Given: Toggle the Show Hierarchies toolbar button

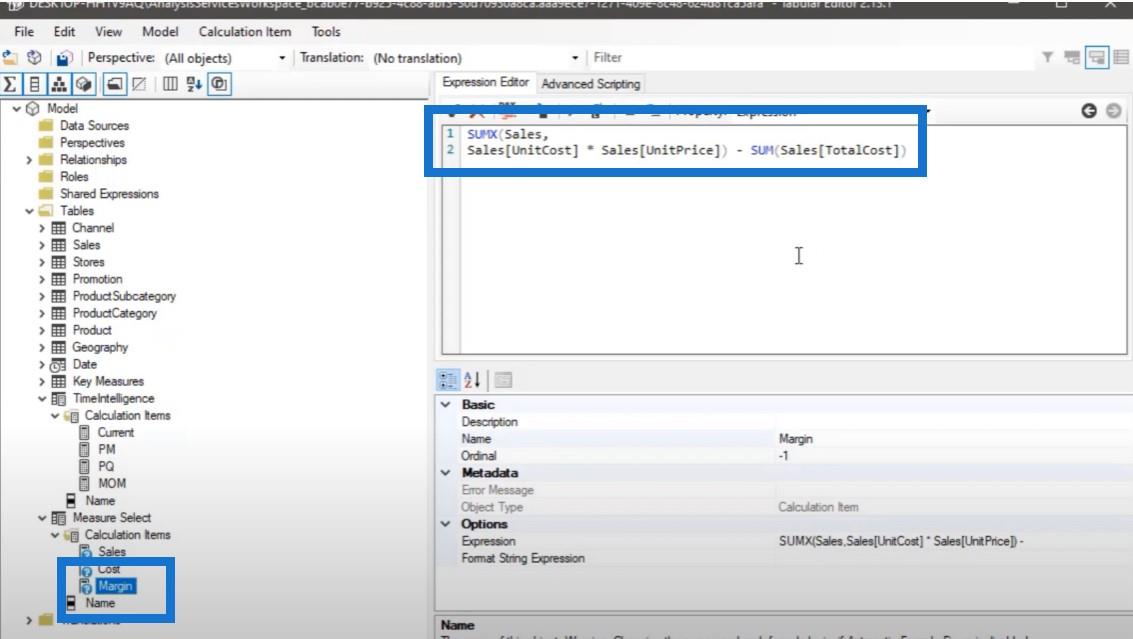Looking at the screenshot, I should point(59,84).
